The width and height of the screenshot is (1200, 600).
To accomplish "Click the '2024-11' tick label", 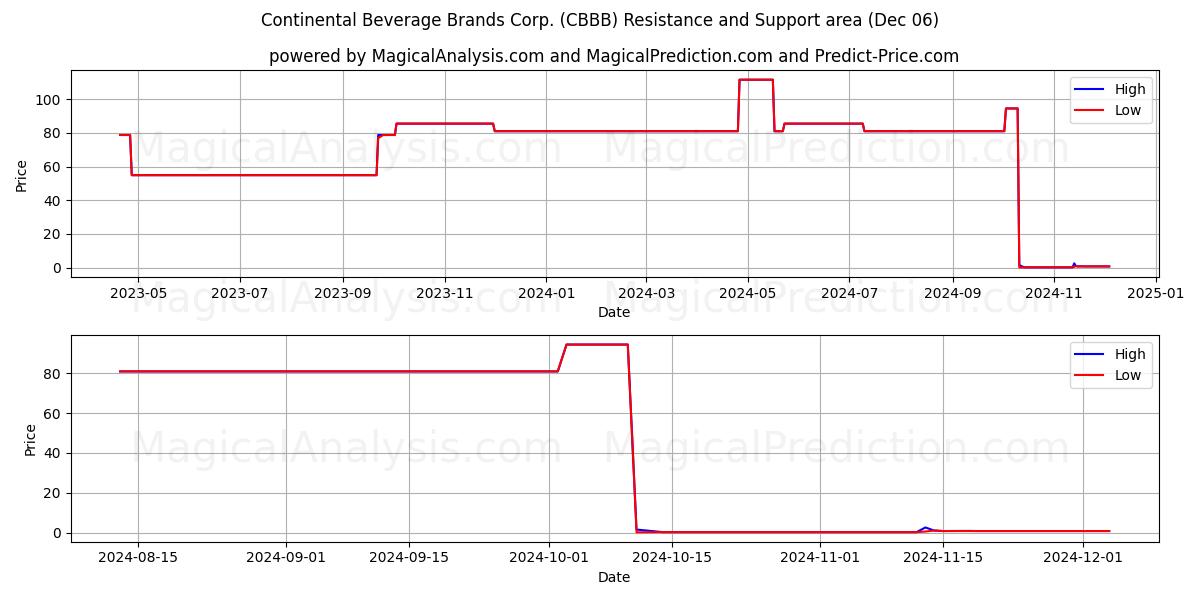I will pos(1055,293).
